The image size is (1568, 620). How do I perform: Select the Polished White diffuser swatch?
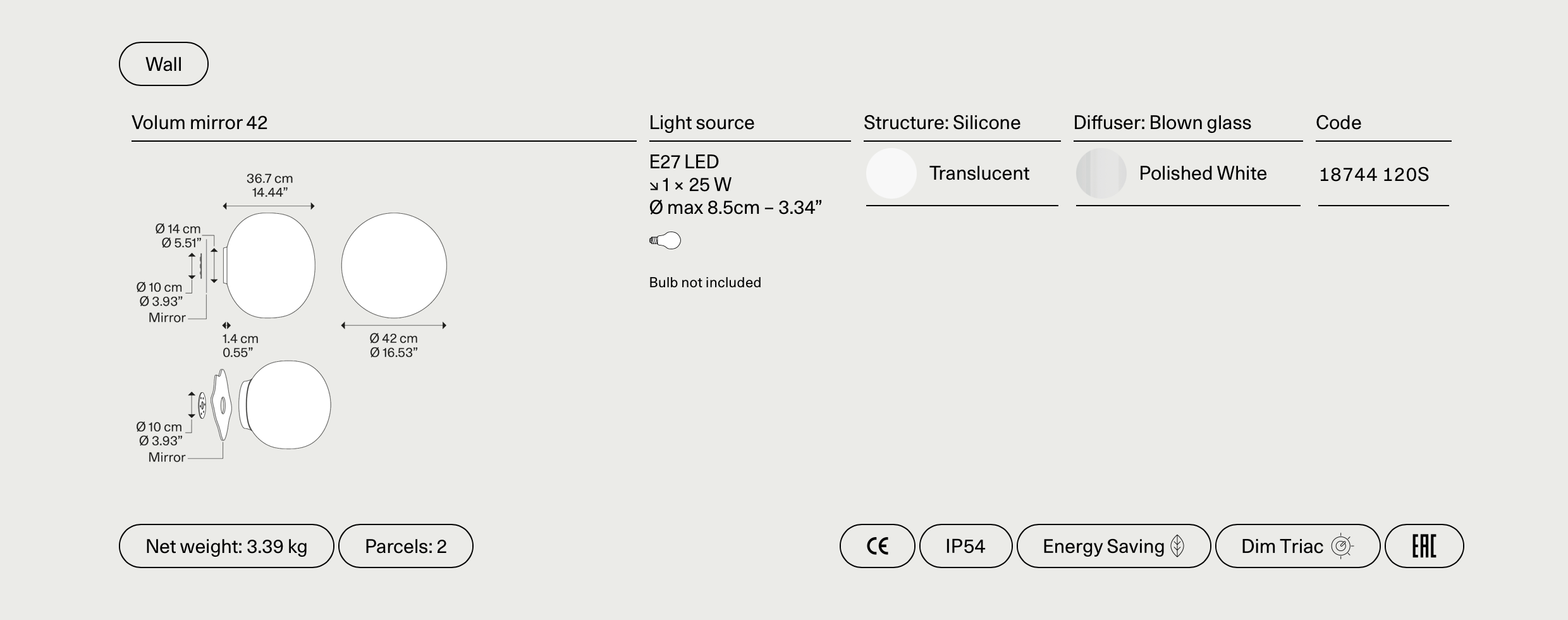pyautogui.click(x=1101, y=173)
